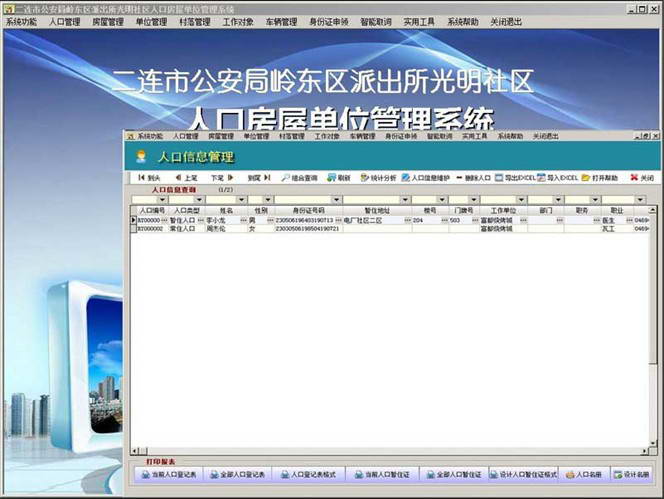
Task: Click the grid's vertical scrollbar up arrow
Action: tap(653, 210)
